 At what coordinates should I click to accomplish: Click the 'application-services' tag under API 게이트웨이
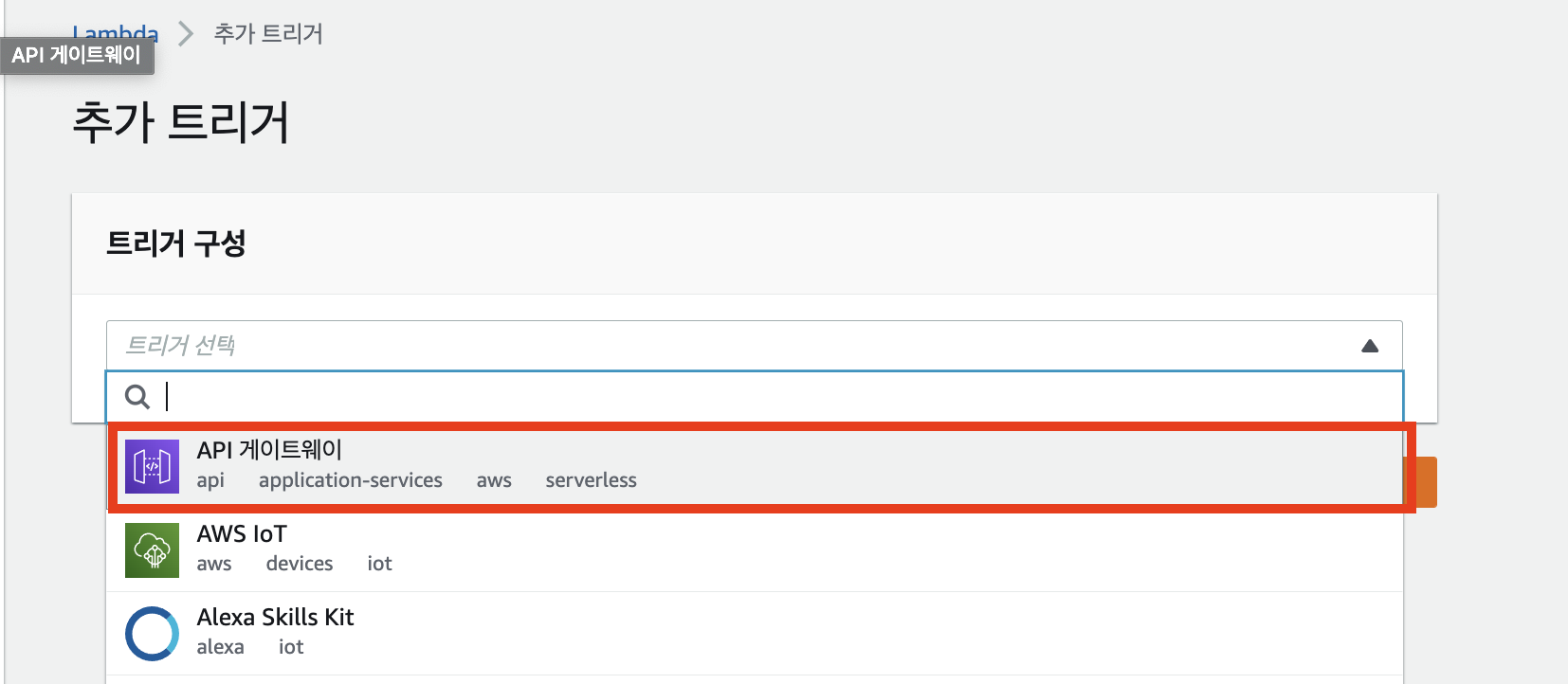coord(351,480)
